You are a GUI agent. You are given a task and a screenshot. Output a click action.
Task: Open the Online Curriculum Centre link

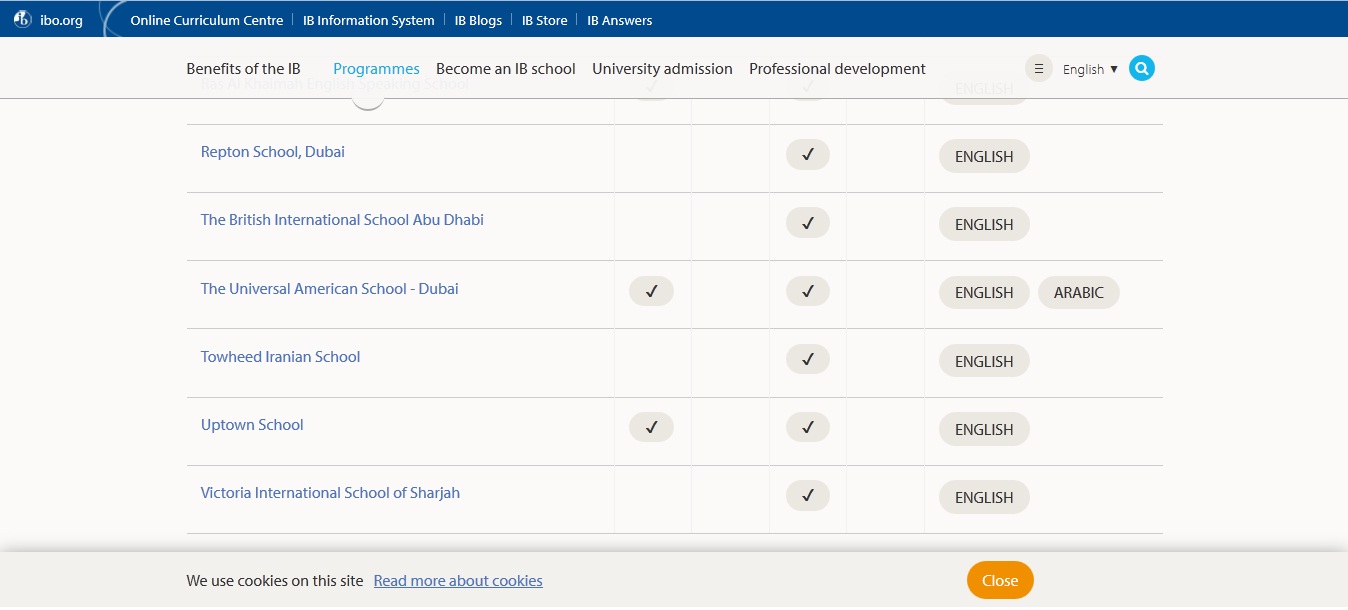207,20
